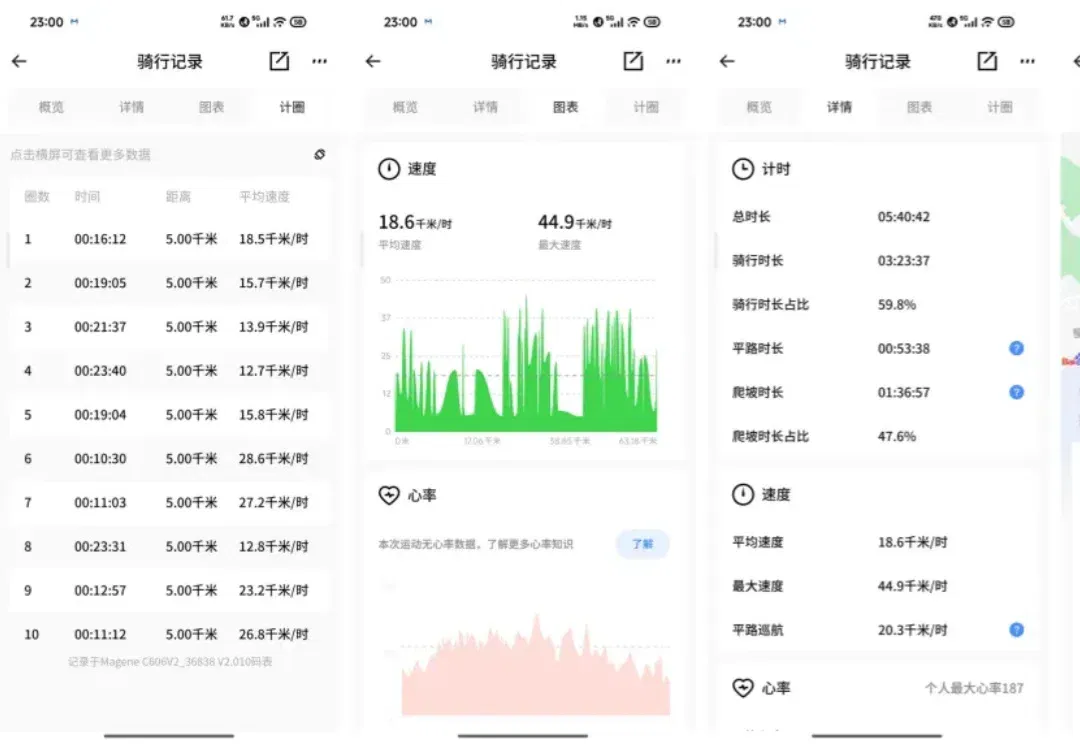Select lap 1 row with 00:16:12

pyautogui.click(x=169, y=239)
